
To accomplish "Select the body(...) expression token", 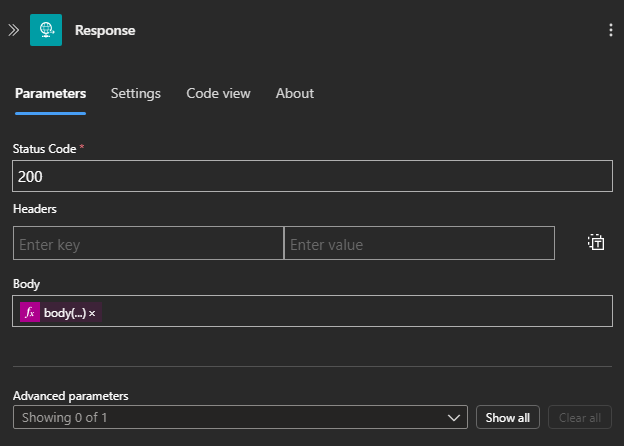I will 64,313.
